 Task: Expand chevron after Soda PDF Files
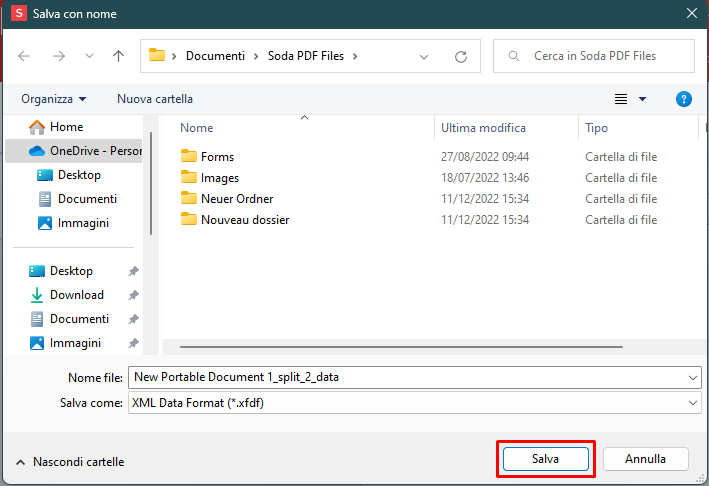point(355,57)
